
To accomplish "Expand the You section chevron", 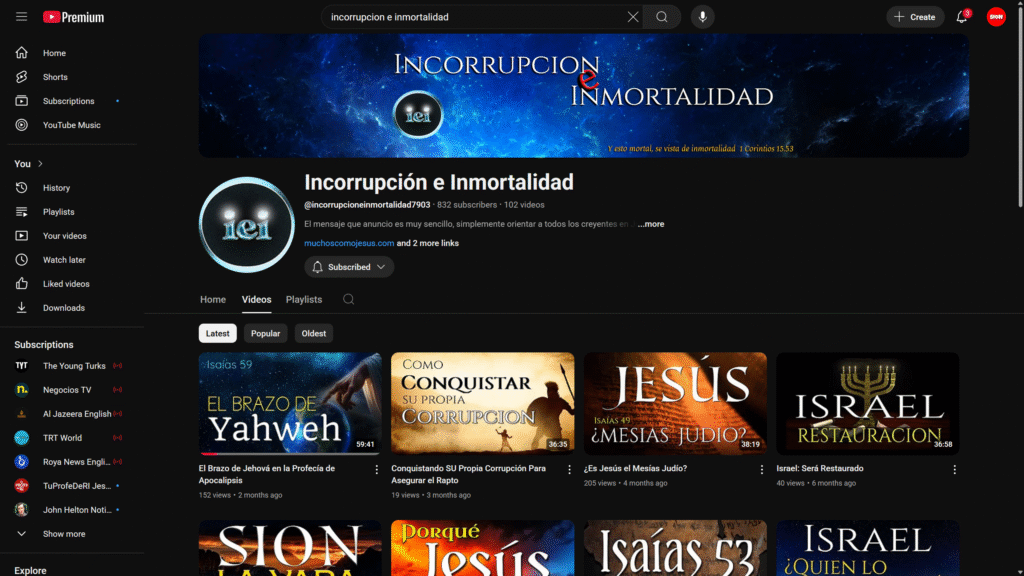I will pyautogui.click(x=40, y=164).
